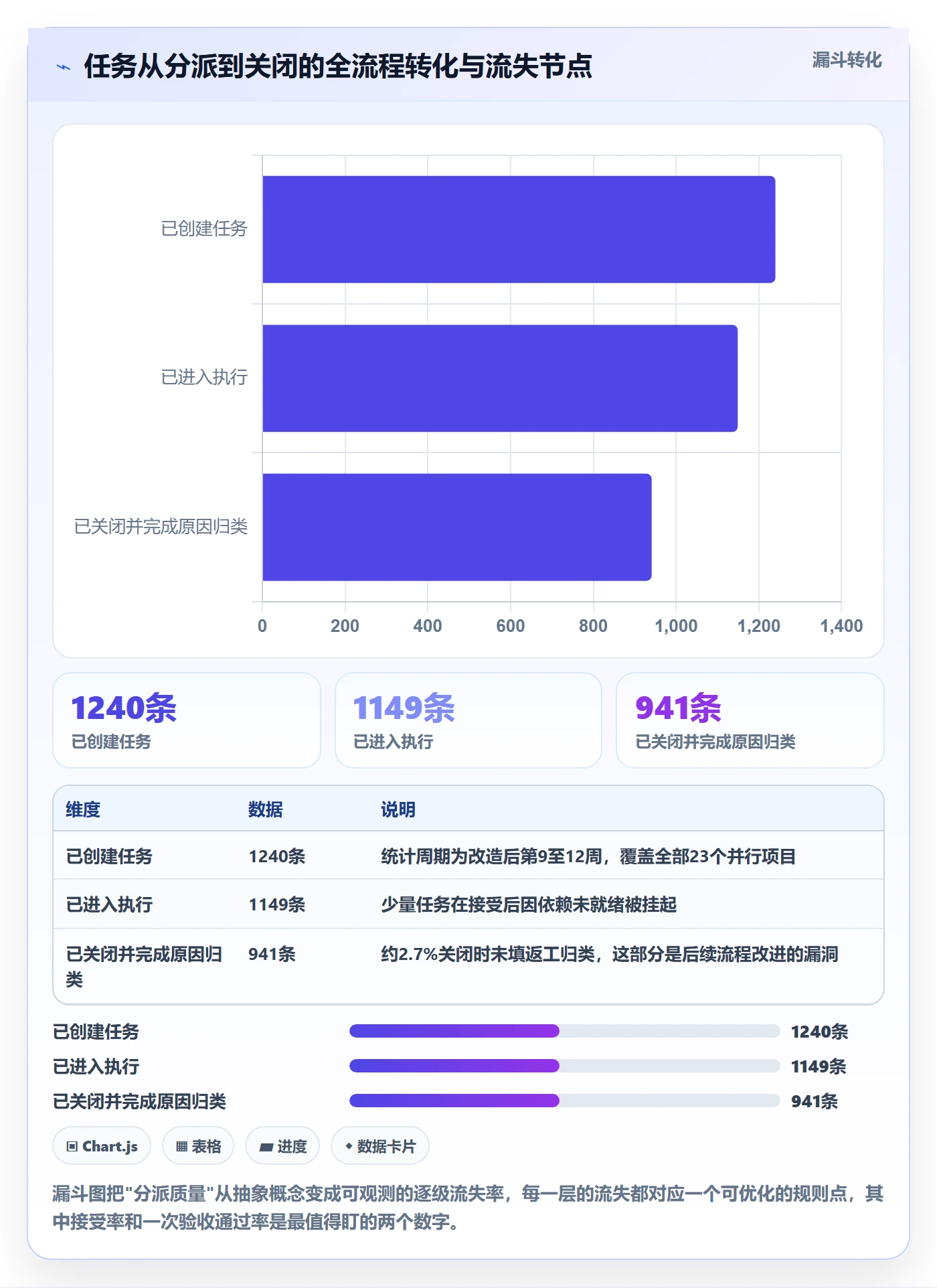Select the 1149条 value beside its progress bar
Screen dimensions: 937x1288
(819, 1066)
